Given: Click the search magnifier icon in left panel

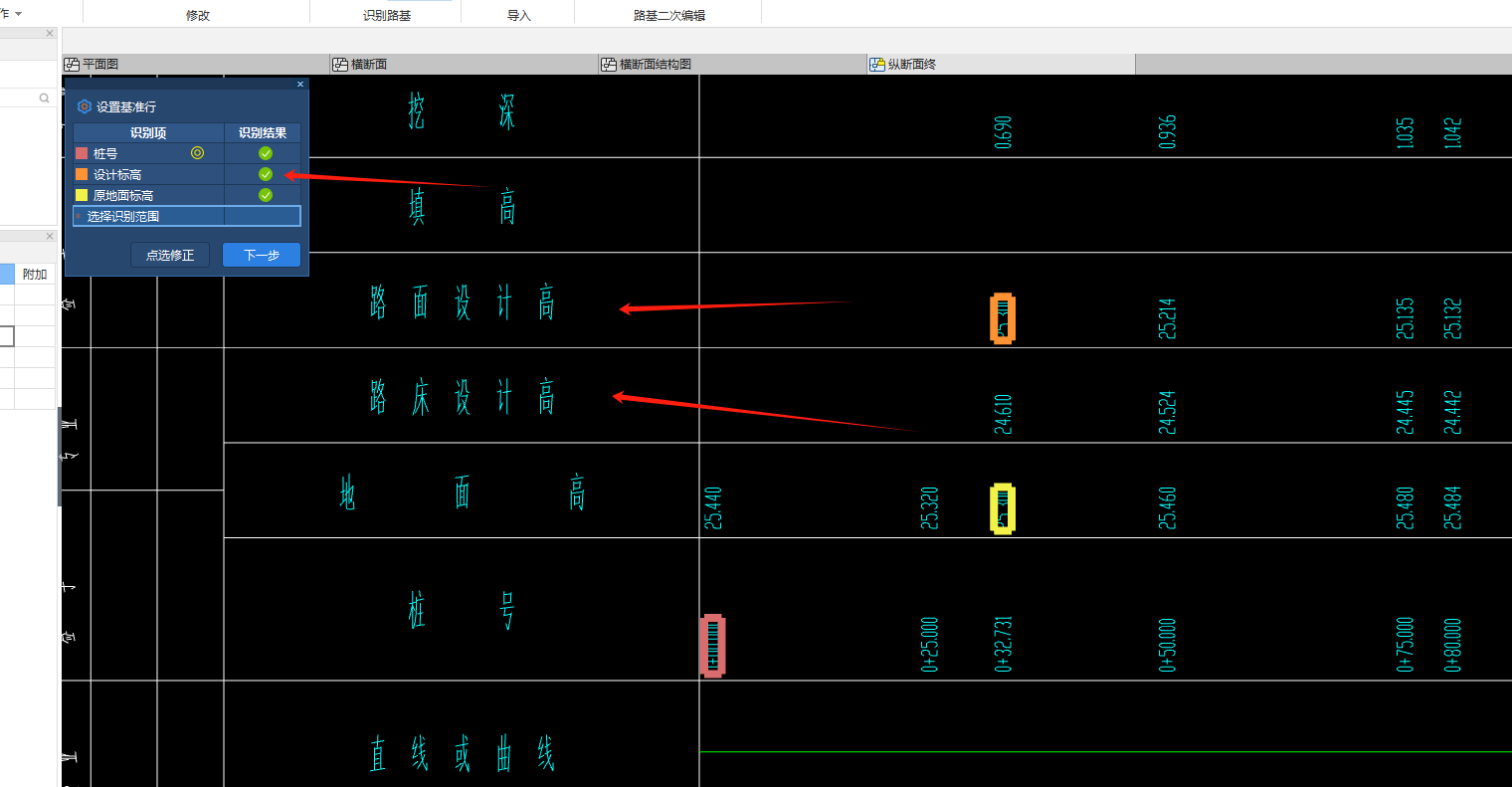Looking at the screenshot, I should 44,98.
